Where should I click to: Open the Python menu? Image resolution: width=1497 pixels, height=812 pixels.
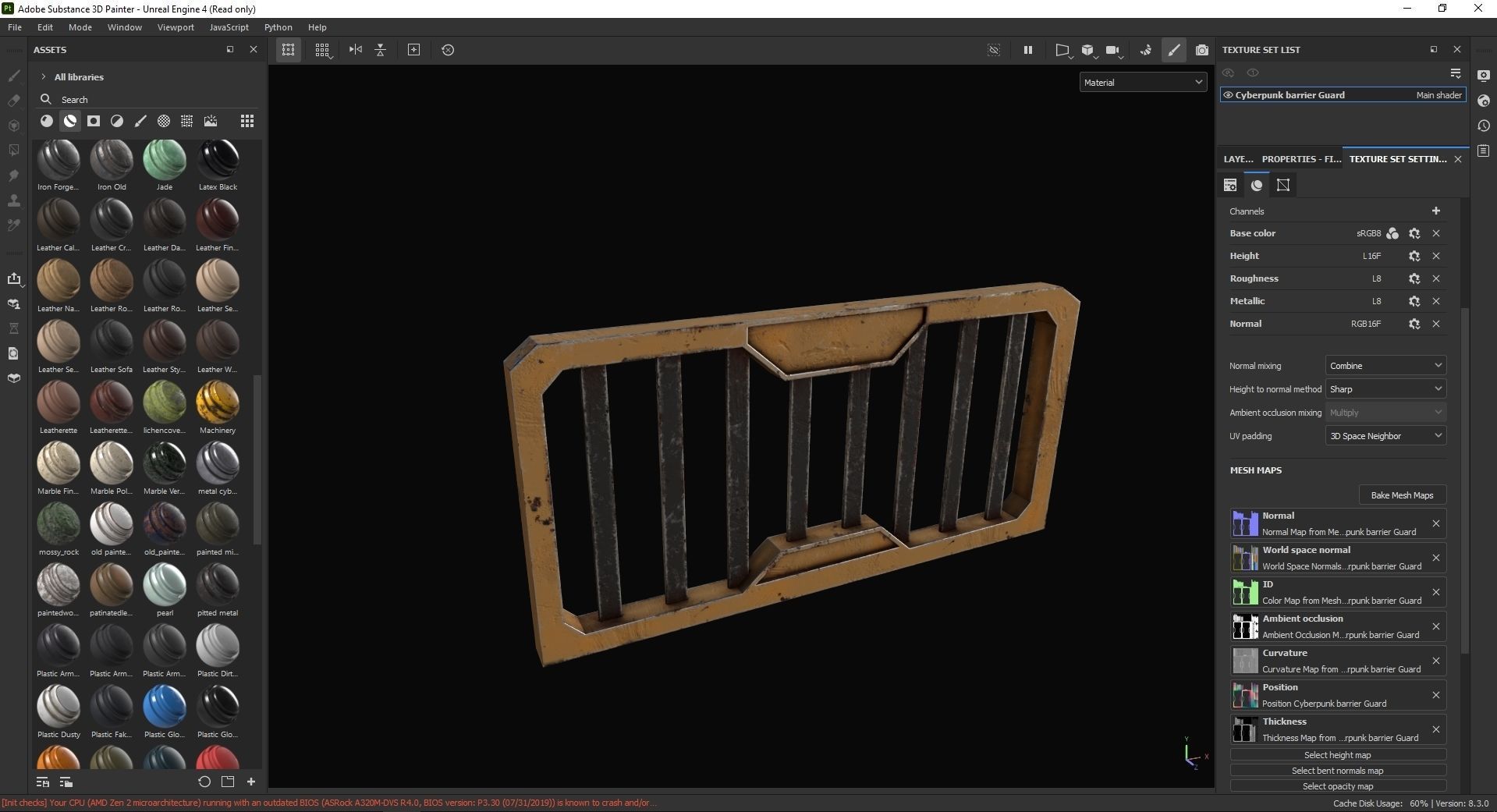coord(278,27)
